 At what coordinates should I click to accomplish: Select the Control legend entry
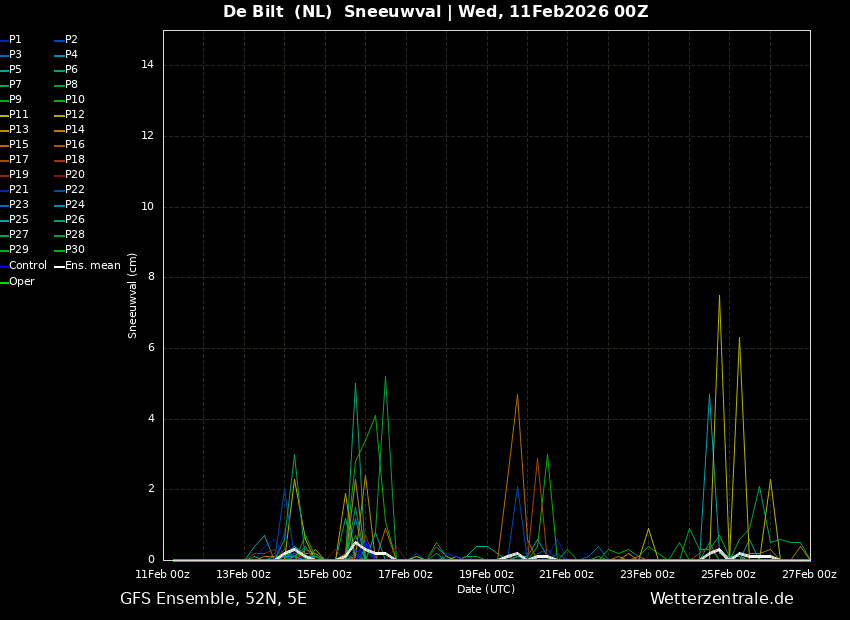pyautogui.click(x=27, y=266)
